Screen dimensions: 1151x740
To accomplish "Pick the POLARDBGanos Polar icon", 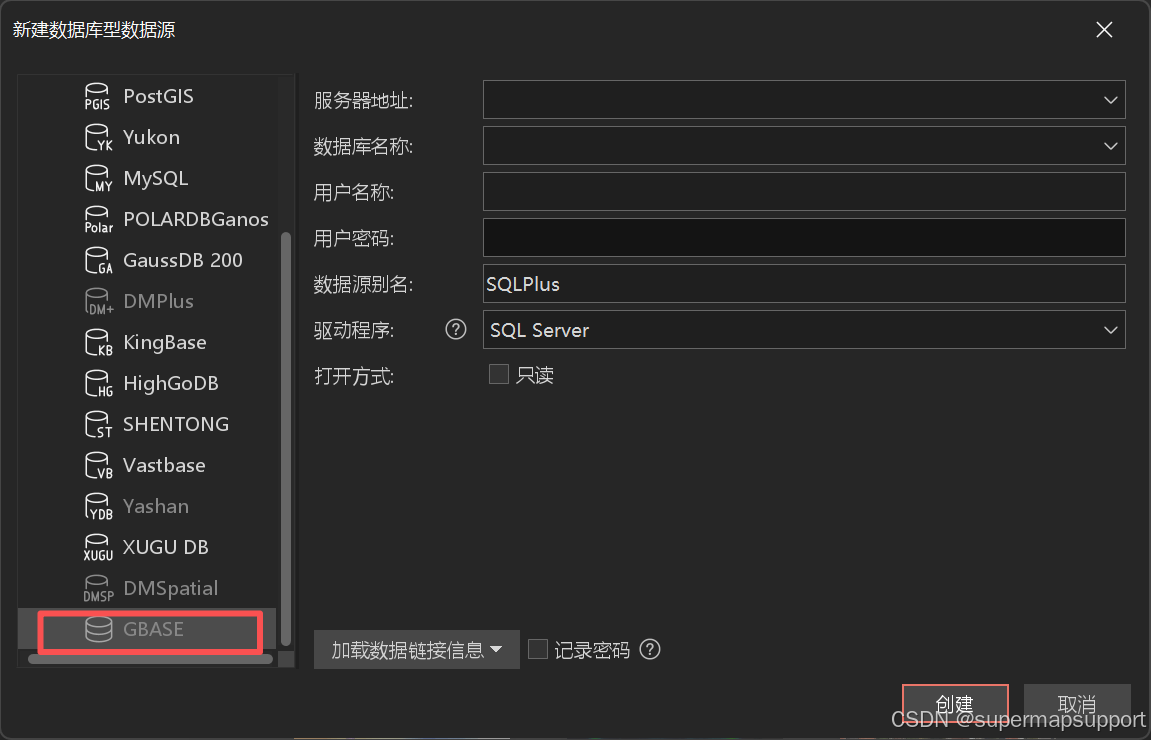I will tap(98, 220).
